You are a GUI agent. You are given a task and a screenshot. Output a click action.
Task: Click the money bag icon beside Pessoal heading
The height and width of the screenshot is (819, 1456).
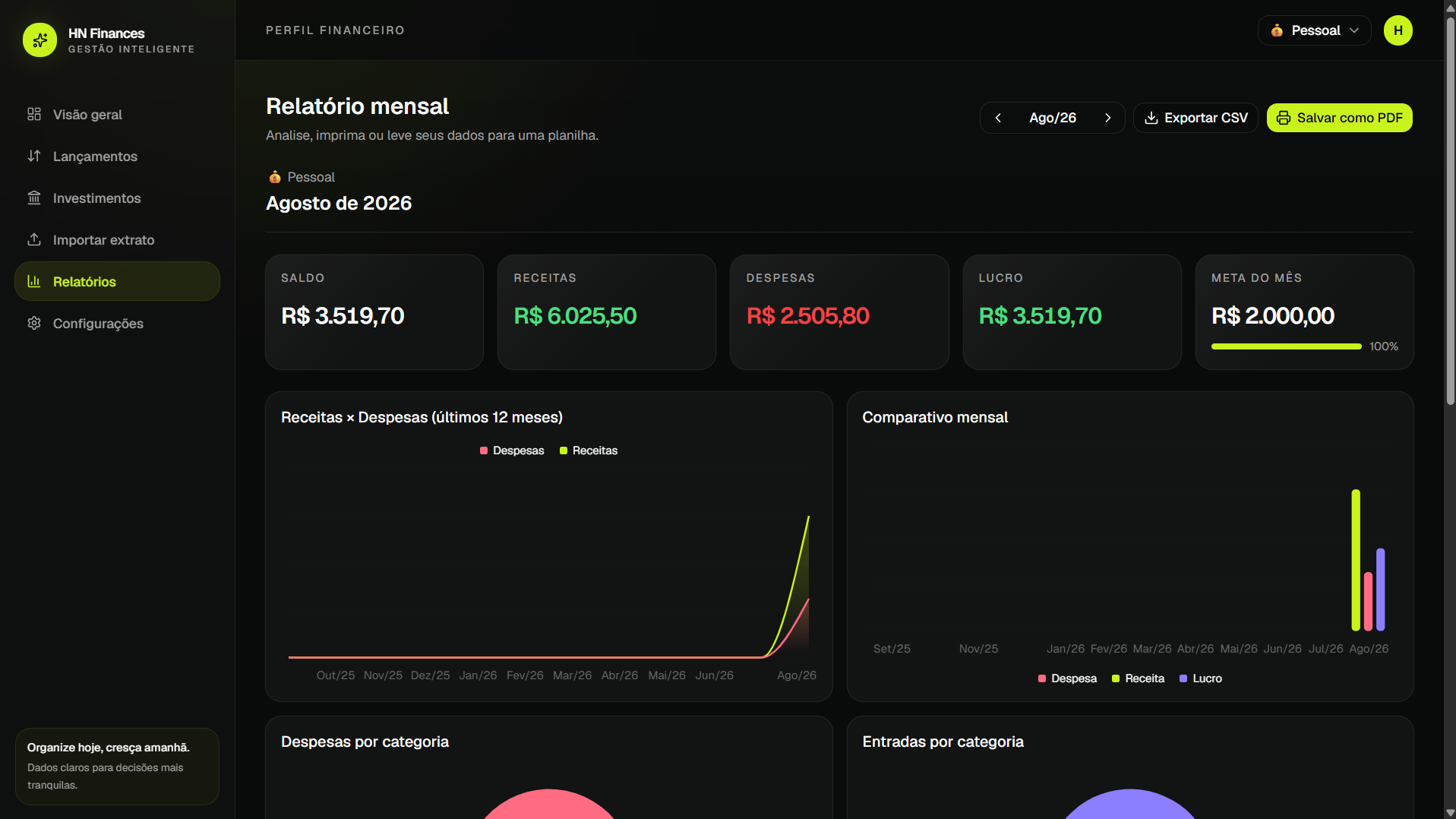(x=275, y=177)
